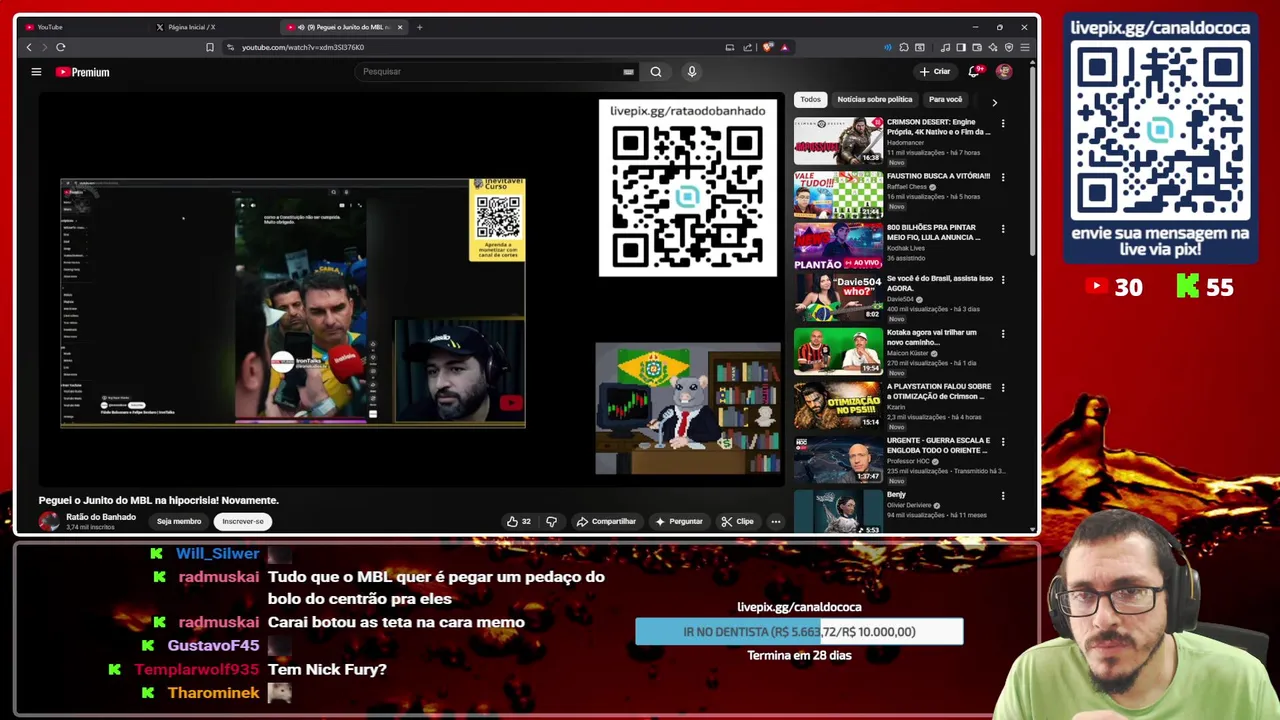1280x720 pixels.
Task: Open the OTIMIZAÇÃO NO PS5 thumbnail
Action: pos(838,405)
